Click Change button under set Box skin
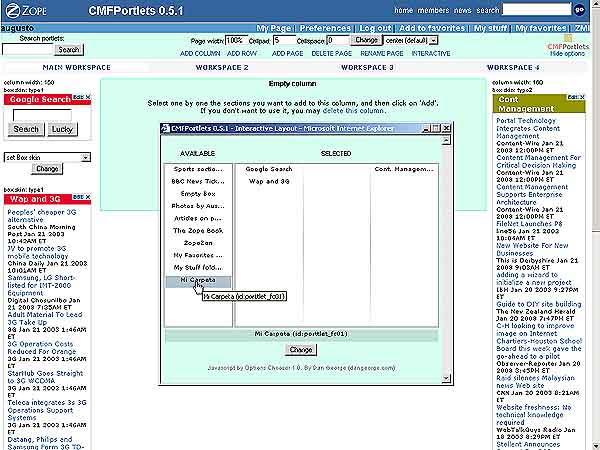 pyautogui.click(x=47, y=169)
